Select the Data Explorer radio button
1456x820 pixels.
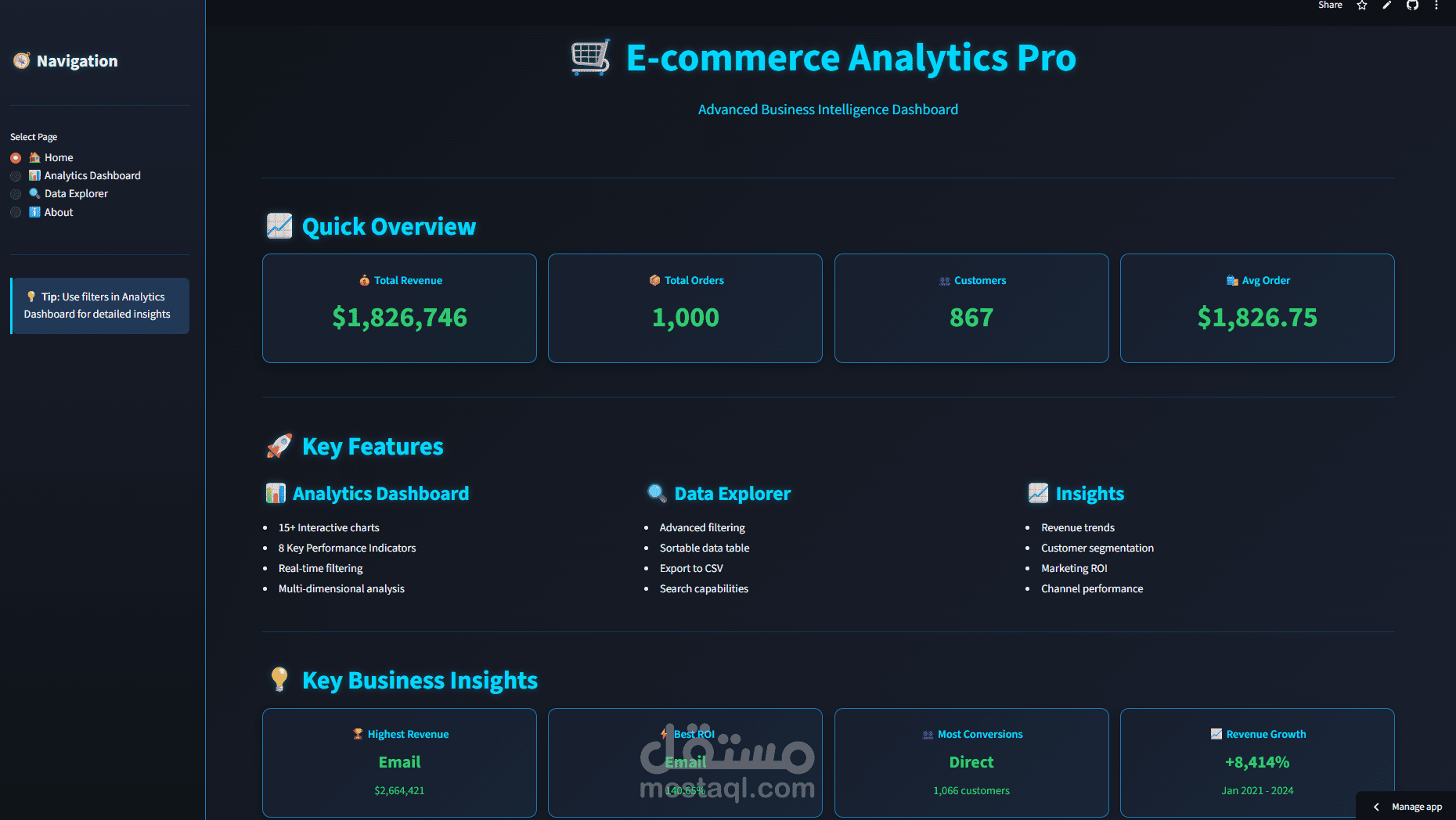pyautogui.click(x=16, y=194)
